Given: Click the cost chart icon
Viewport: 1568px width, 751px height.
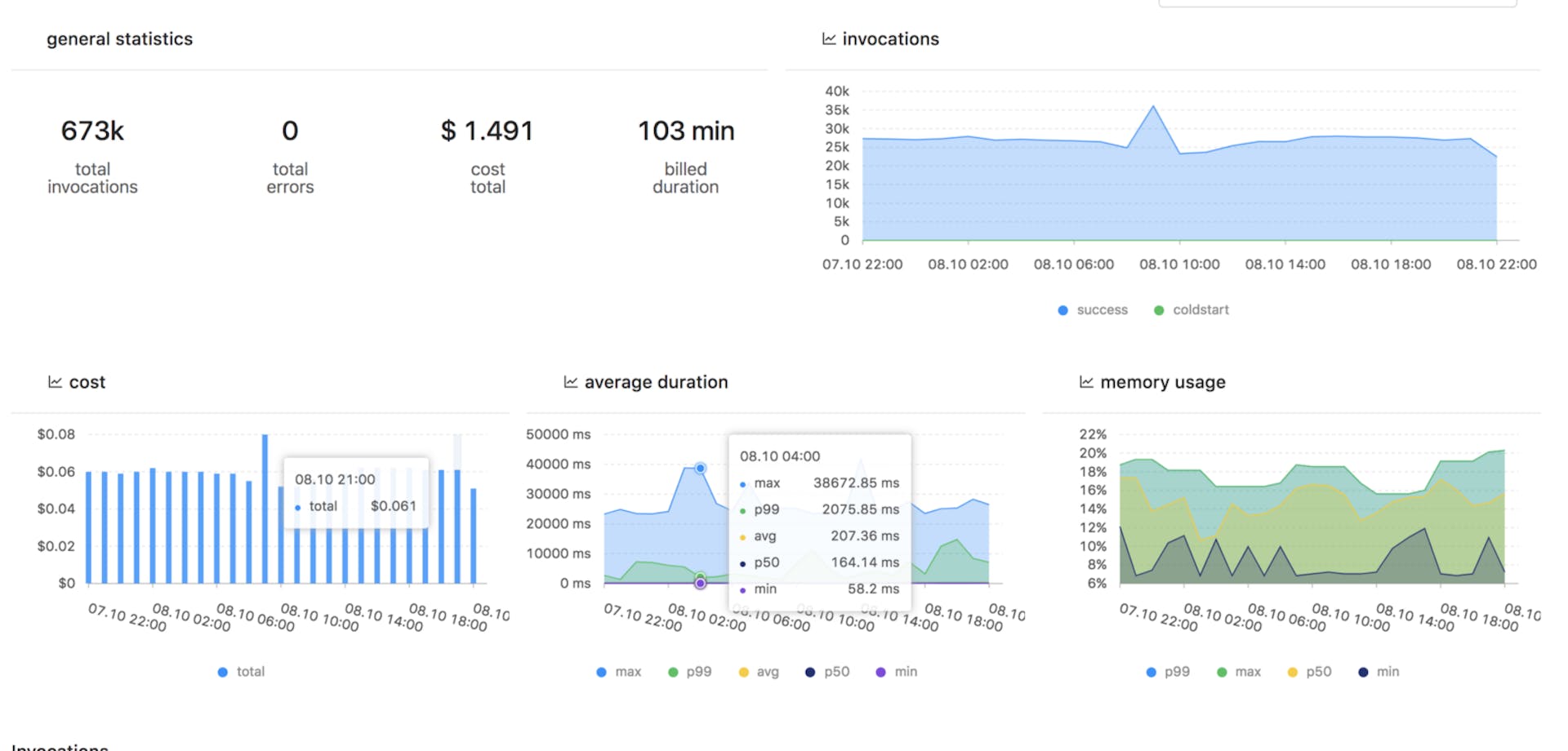Looking at the screenshot, I should click(x=55, y=382).
